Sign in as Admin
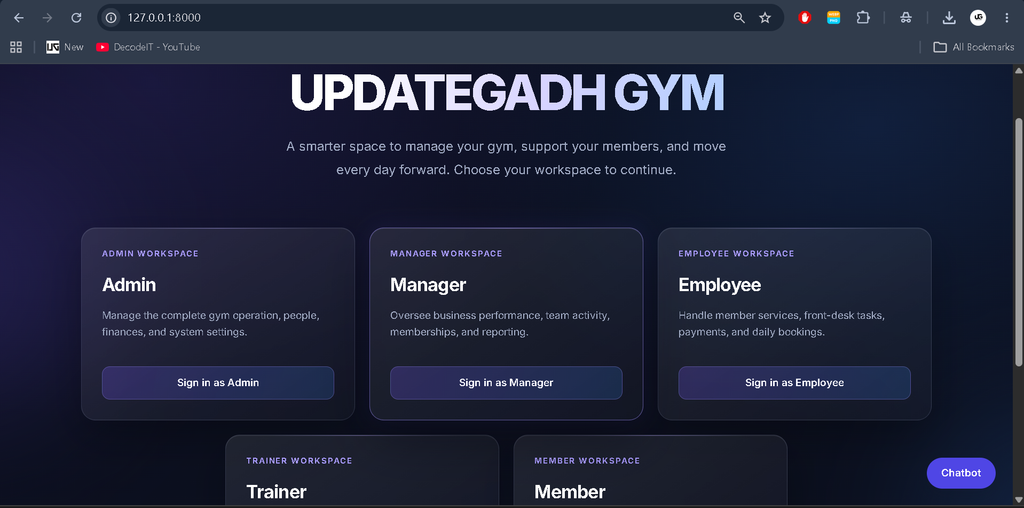 coord(217,383)
